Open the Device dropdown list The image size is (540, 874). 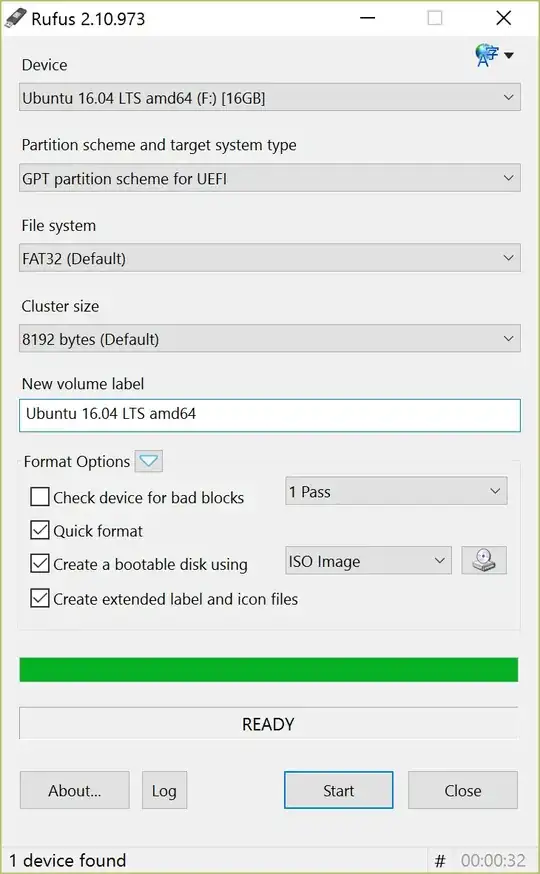(x=270, y=98)
